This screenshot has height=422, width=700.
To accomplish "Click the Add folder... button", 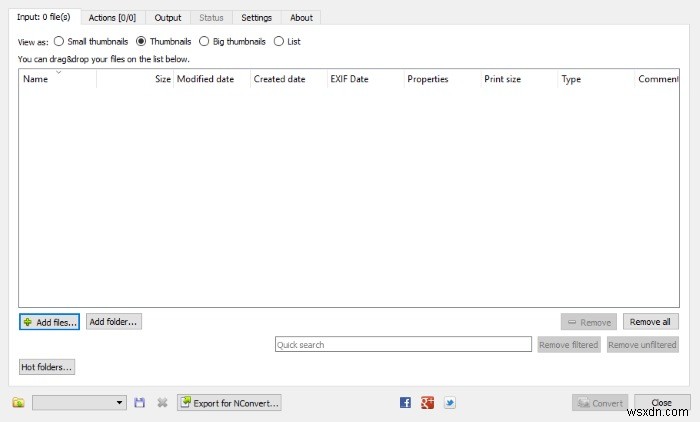I will (114, 322).
